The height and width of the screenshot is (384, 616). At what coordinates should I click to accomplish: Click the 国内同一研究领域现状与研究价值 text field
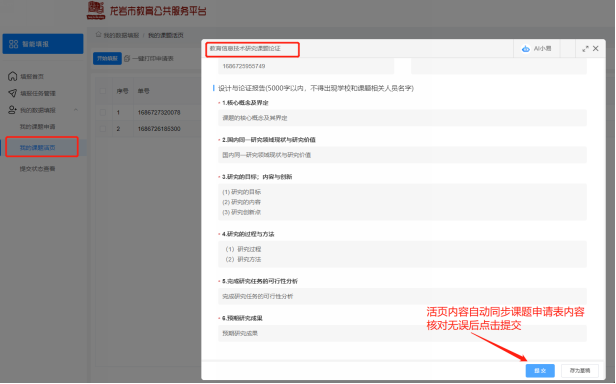coord(402,155)
